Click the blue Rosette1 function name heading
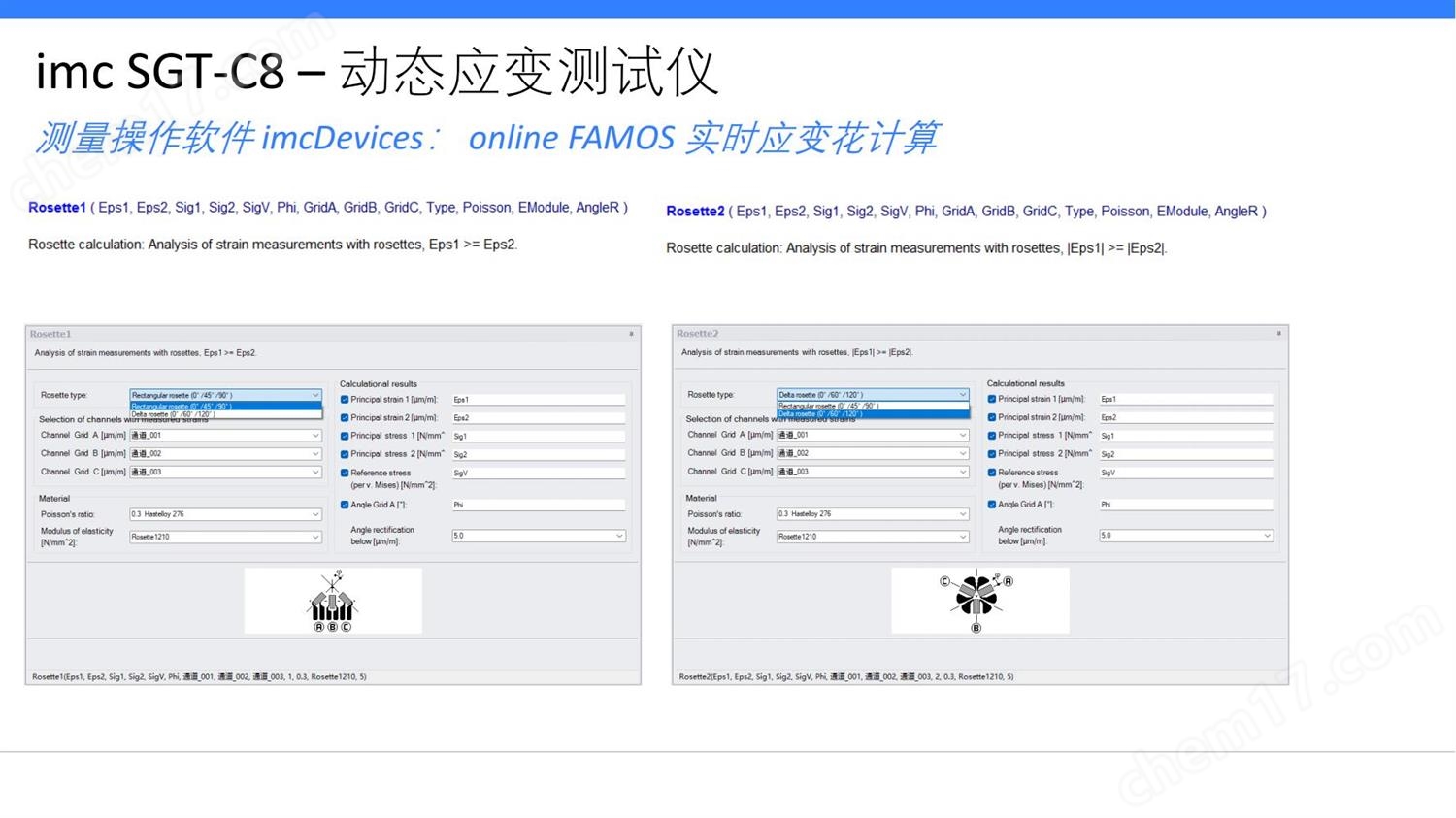Image resolution: width=1456 pixels, height=818 pixels. (57, 208)
